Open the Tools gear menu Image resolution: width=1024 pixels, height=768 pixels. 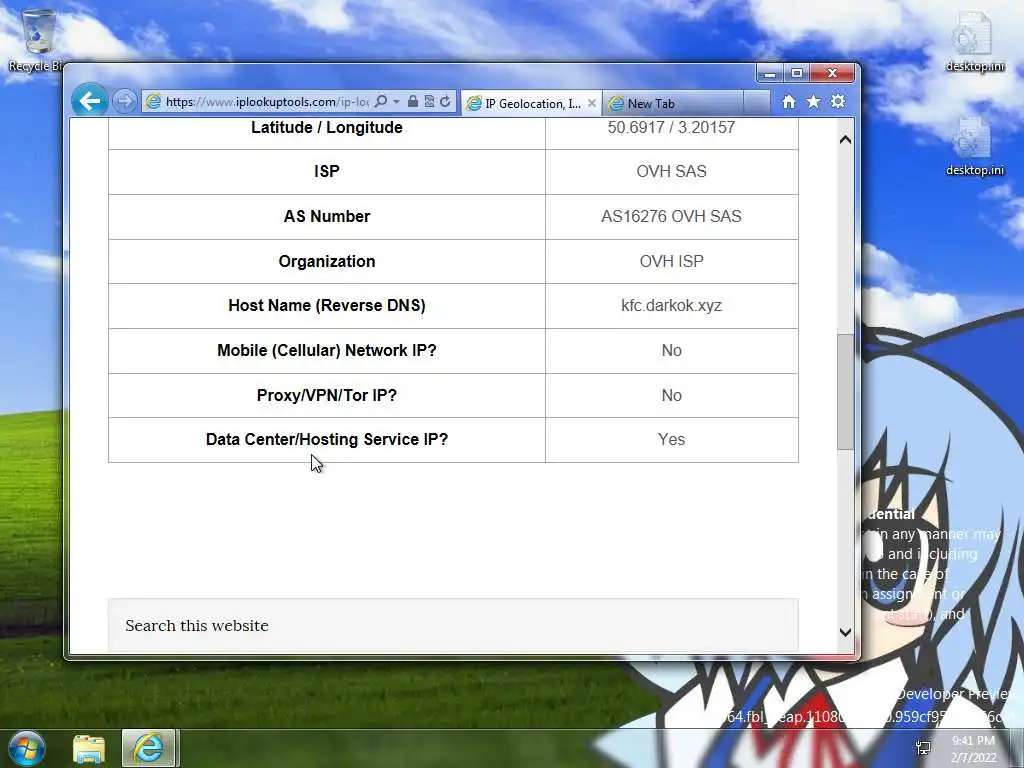pos(838,101)
